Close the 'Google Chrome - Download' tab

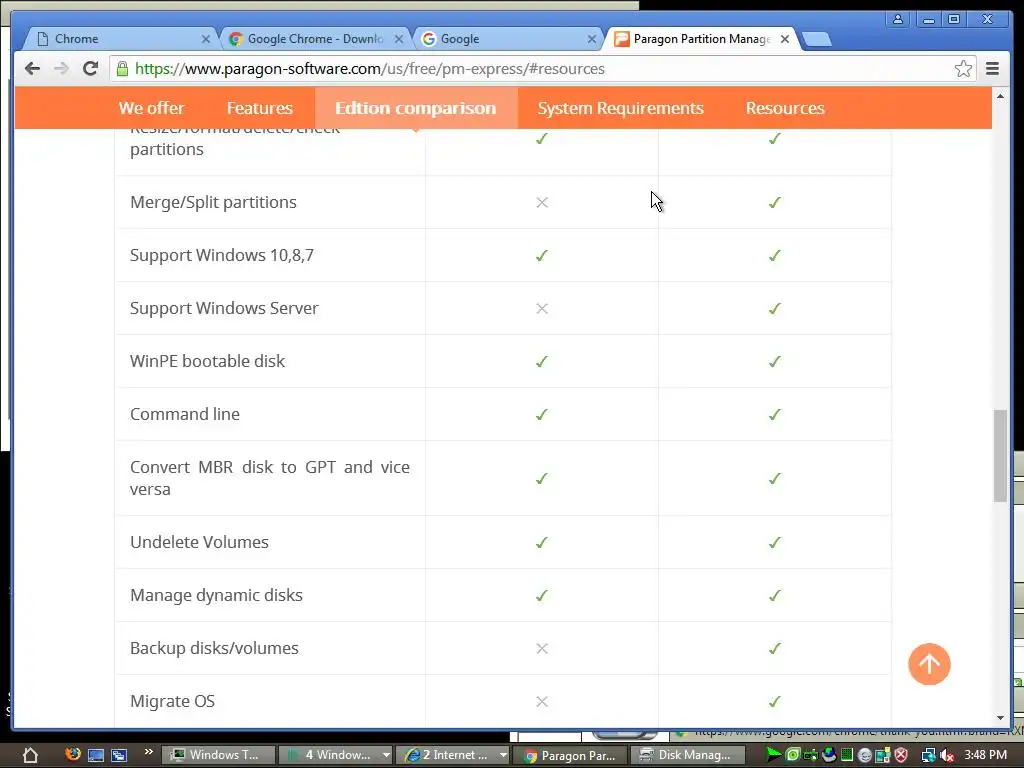[398, 39]
